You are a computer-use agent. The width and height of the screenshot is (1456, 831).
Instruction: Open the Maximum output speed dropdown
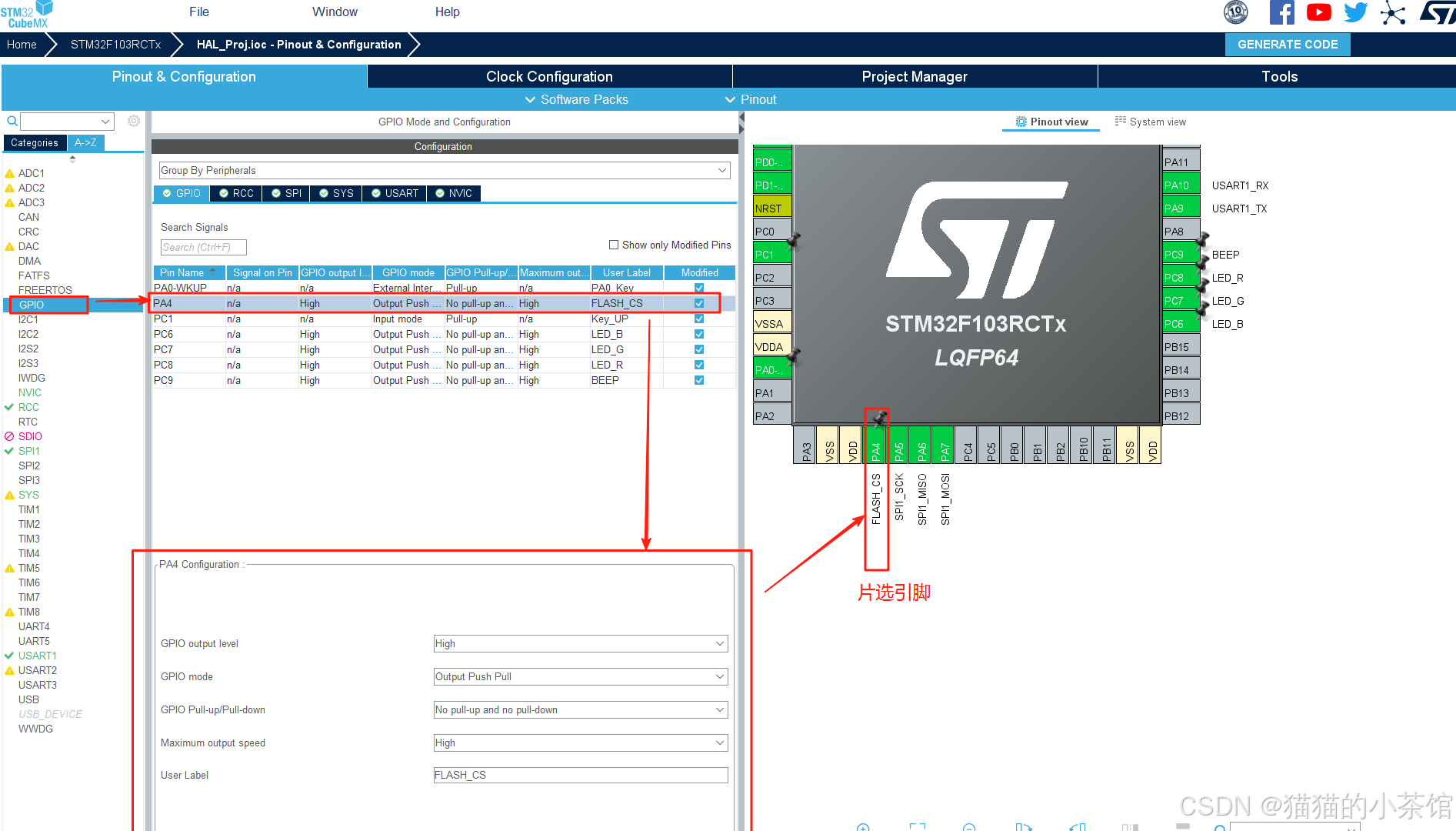coord(581,743)
